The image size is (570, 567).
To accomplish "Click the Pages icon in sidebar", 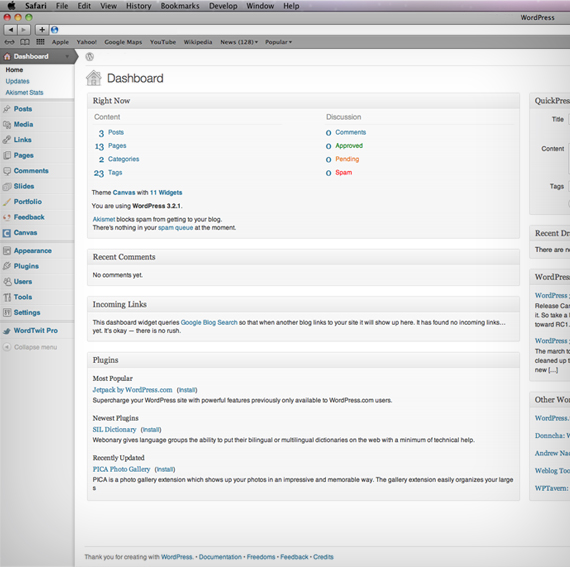I will tap(7, 156).
